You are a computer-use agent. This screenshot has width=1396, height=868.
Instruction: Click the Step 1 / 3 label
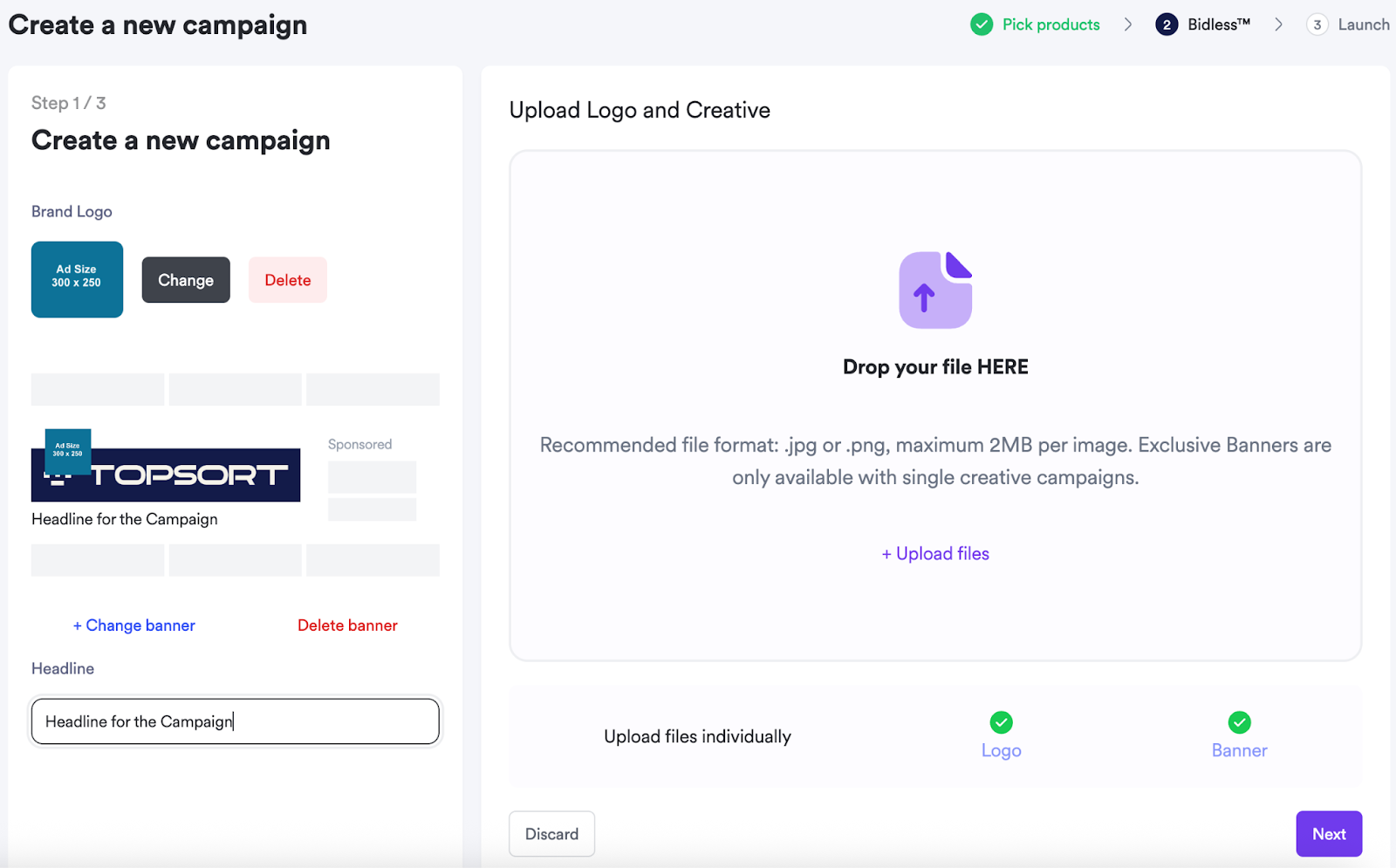click(69, 103)
